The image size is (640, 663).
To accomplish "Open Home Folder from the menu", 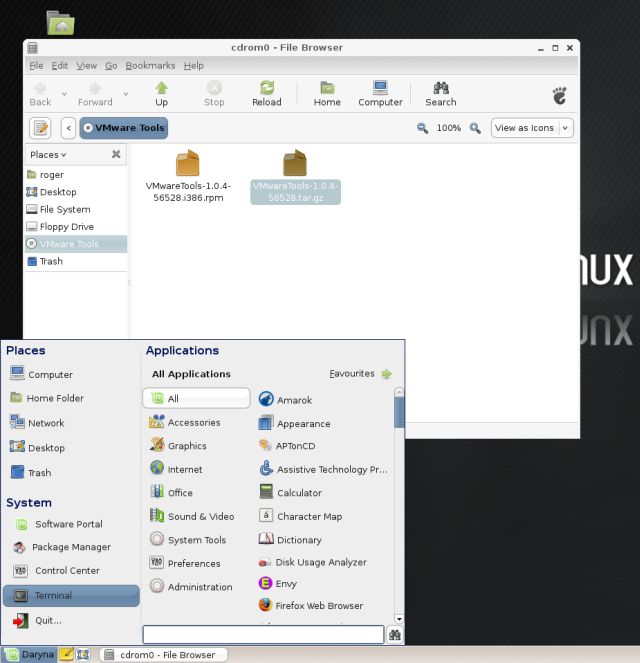I will tap(47, 398).
